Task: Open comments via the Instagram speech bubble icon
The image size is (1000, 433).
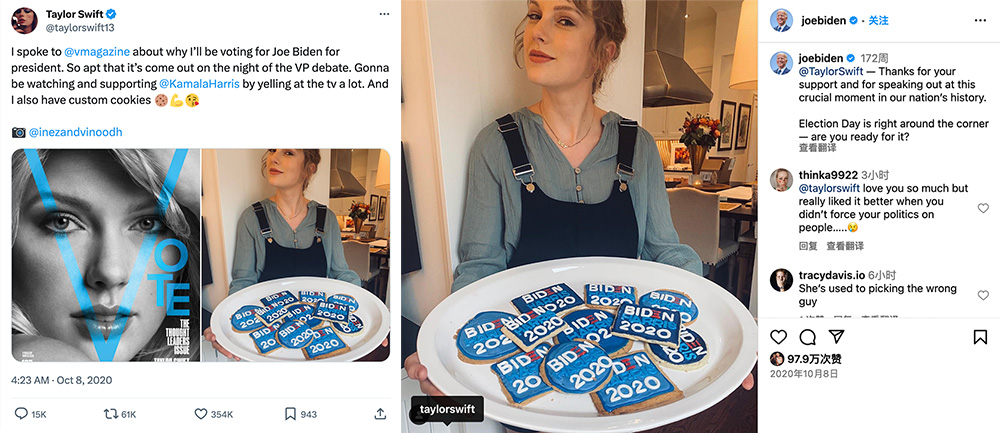Action: (x=808, y=337)
